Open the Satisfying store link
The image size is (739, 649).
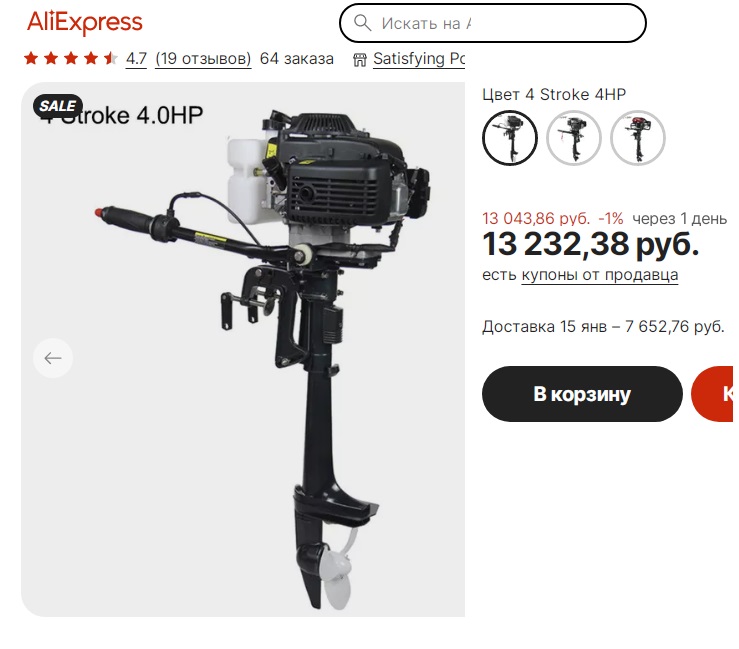[x=419, y=59]
